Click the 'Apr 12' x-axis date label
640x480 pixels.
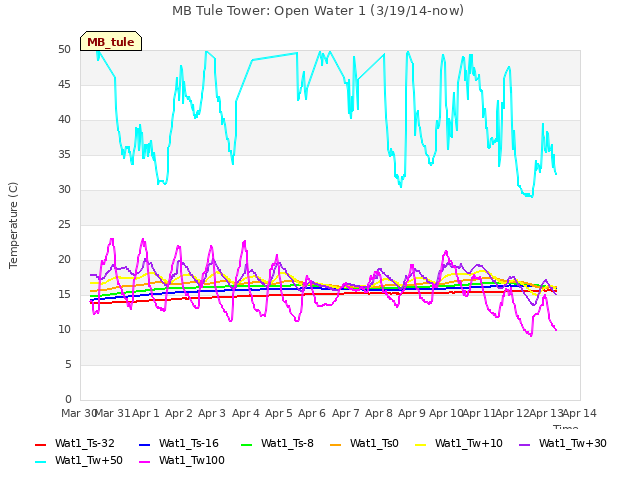tap(513, 413)
